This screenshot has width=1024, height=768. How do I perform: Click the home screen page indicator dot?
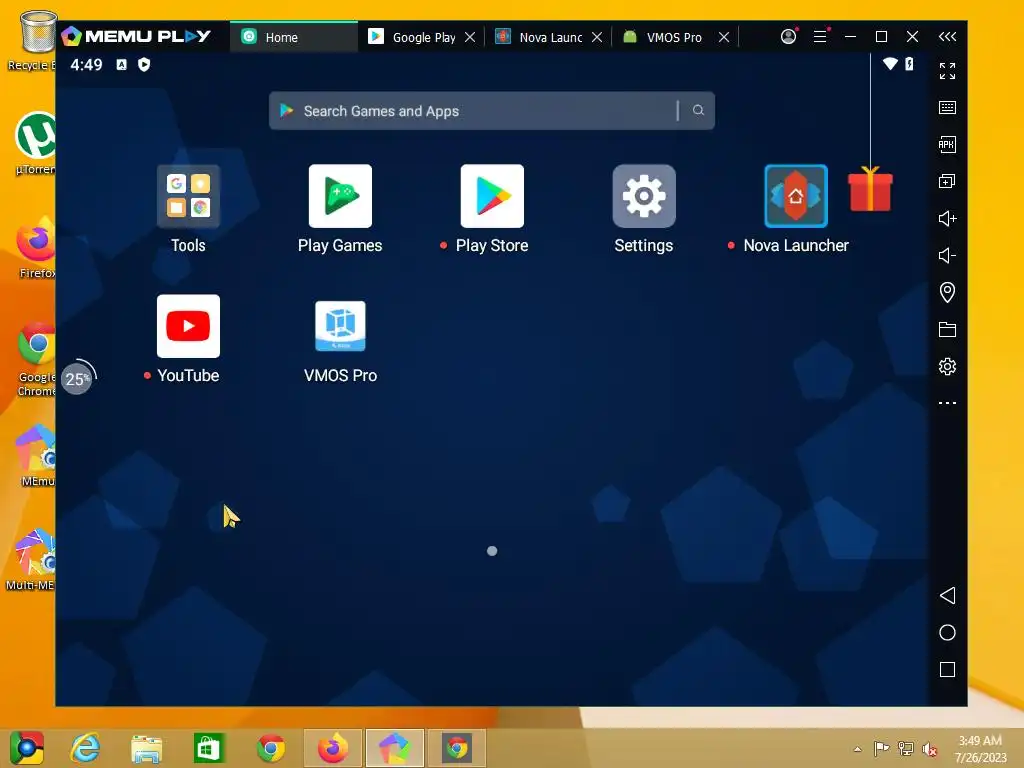pos(492,551)
